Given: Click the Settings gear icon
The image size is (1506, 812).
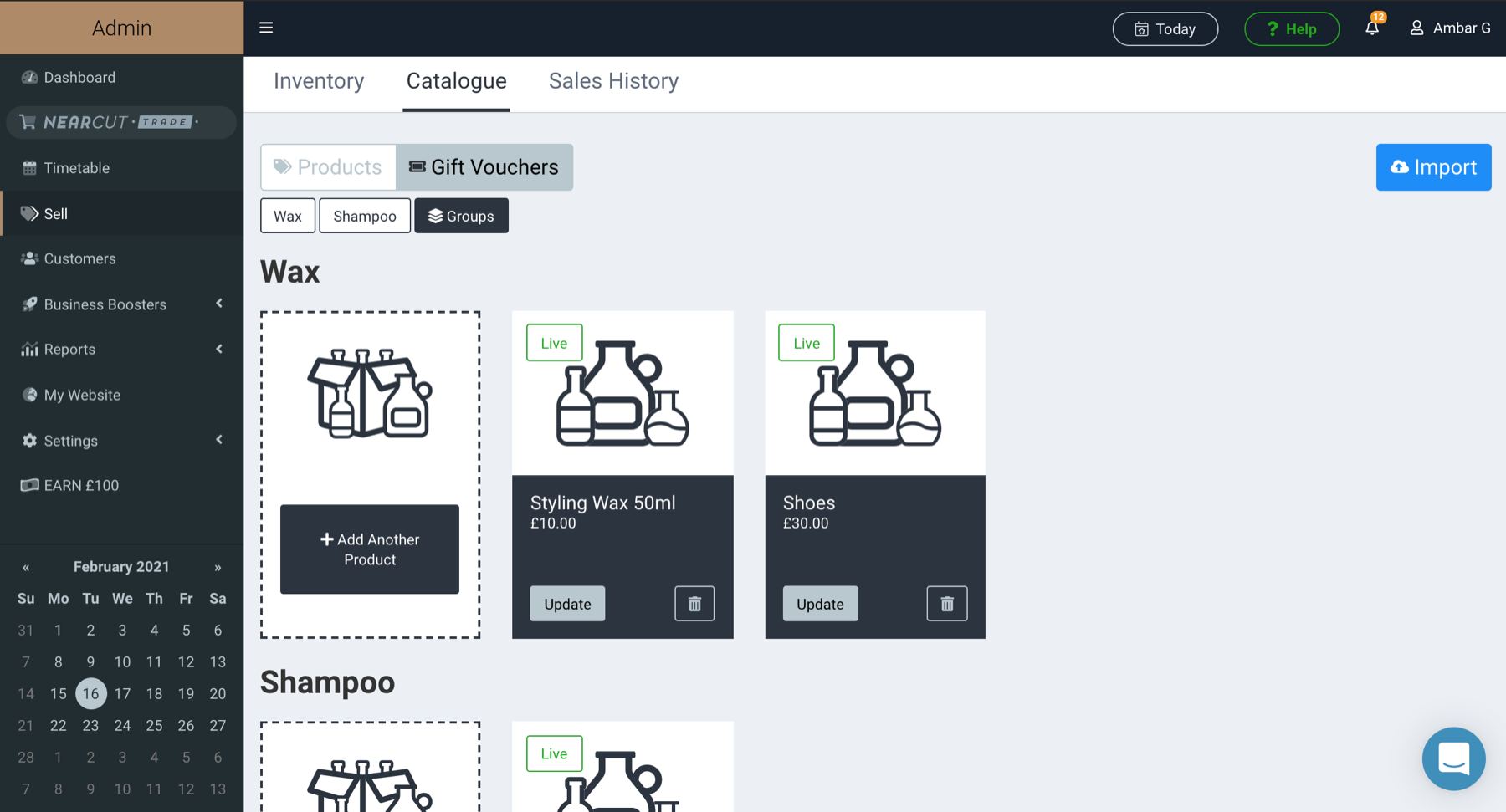Looking at the screenshot, I should (29, 440).
